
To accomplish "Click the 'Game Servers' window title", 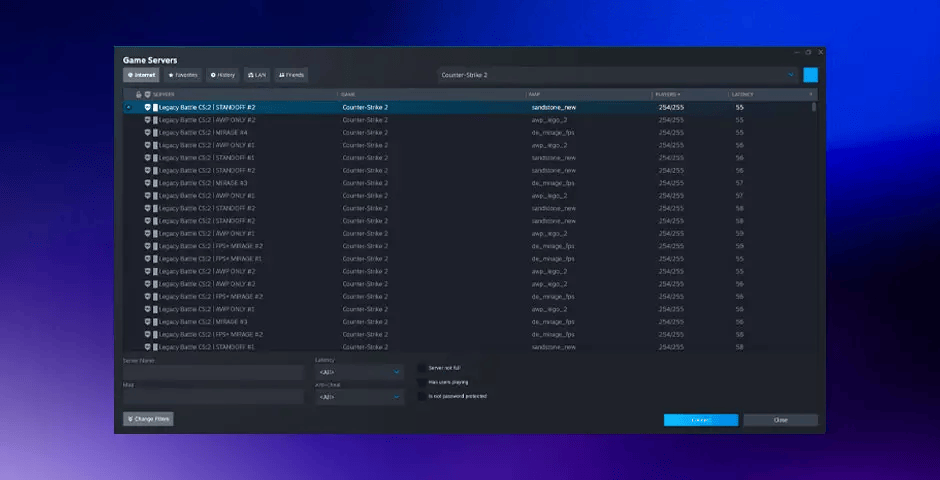I will pyautogui.click(x=150, y=61).
